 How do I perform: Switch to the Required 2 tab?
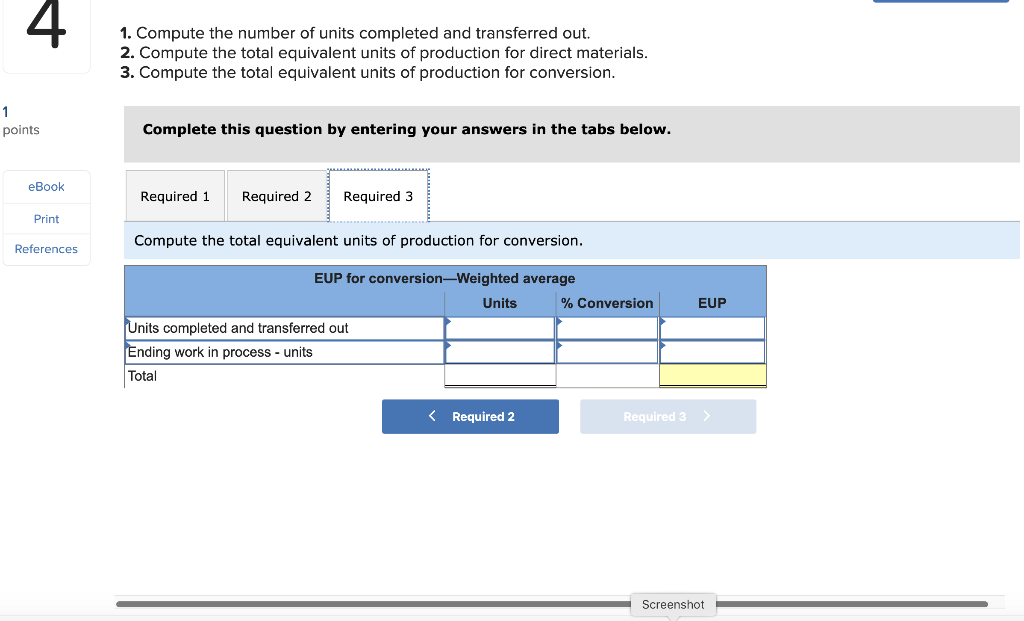277,196
